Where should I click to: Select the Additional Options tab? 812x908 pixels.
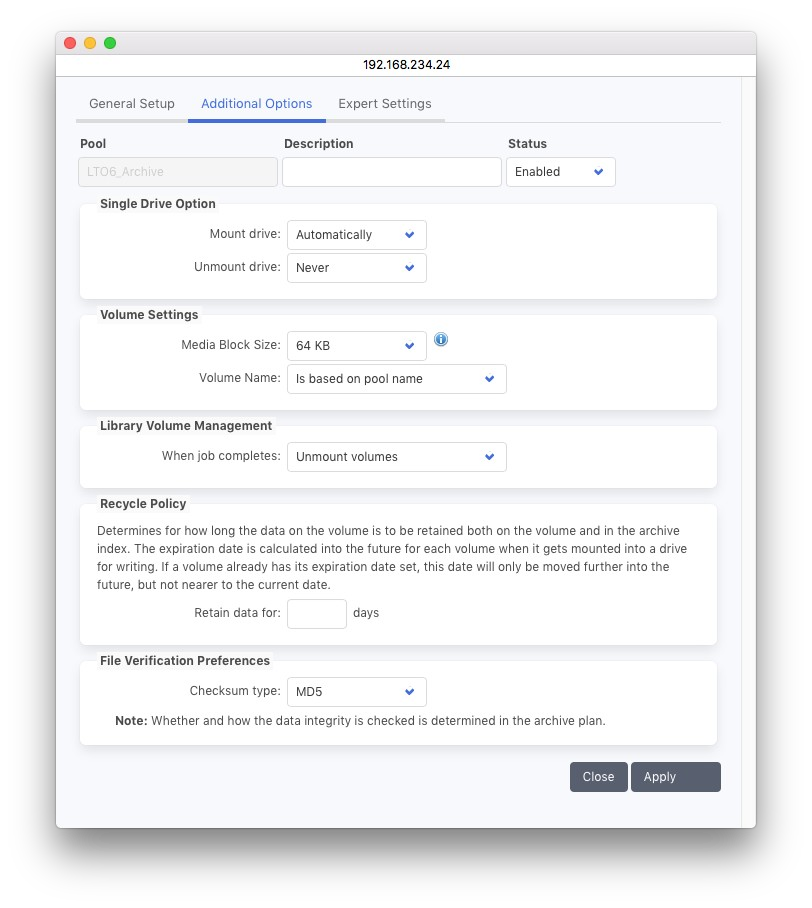256,104
